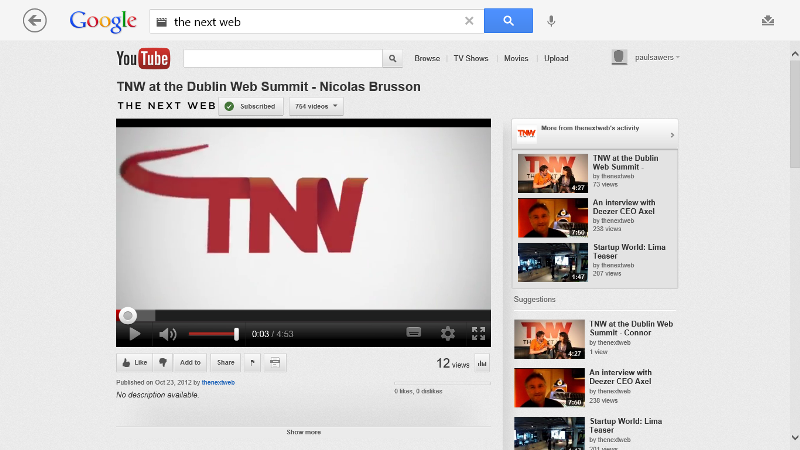Open the Google logo homepage
This screenshot has height=450, width=800.
point(103,21)
